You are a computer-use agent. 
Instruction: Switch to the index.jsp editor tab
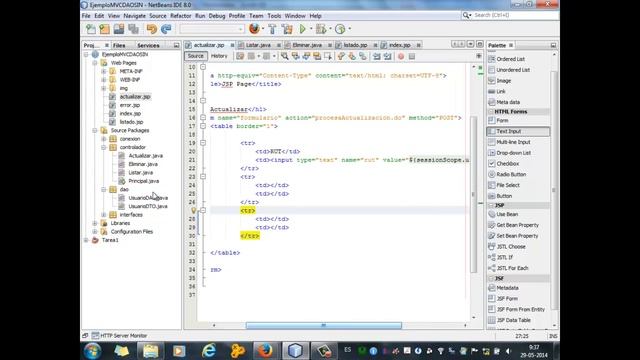tap(399, 45)
